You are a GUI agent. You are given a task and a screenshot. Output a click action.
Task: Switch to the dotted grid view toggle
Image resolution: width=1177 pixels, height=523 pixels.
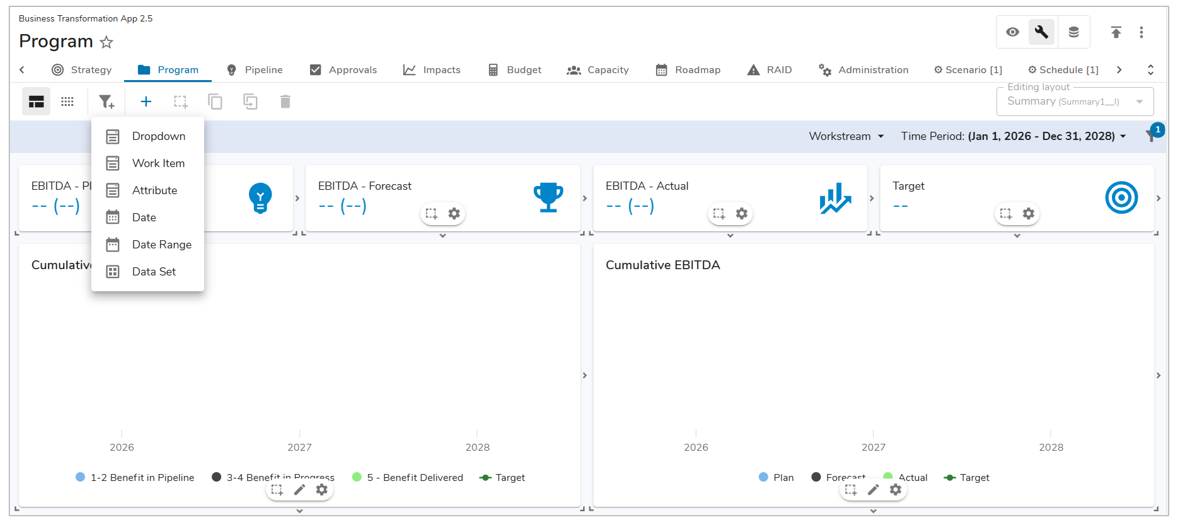point(67,102)
